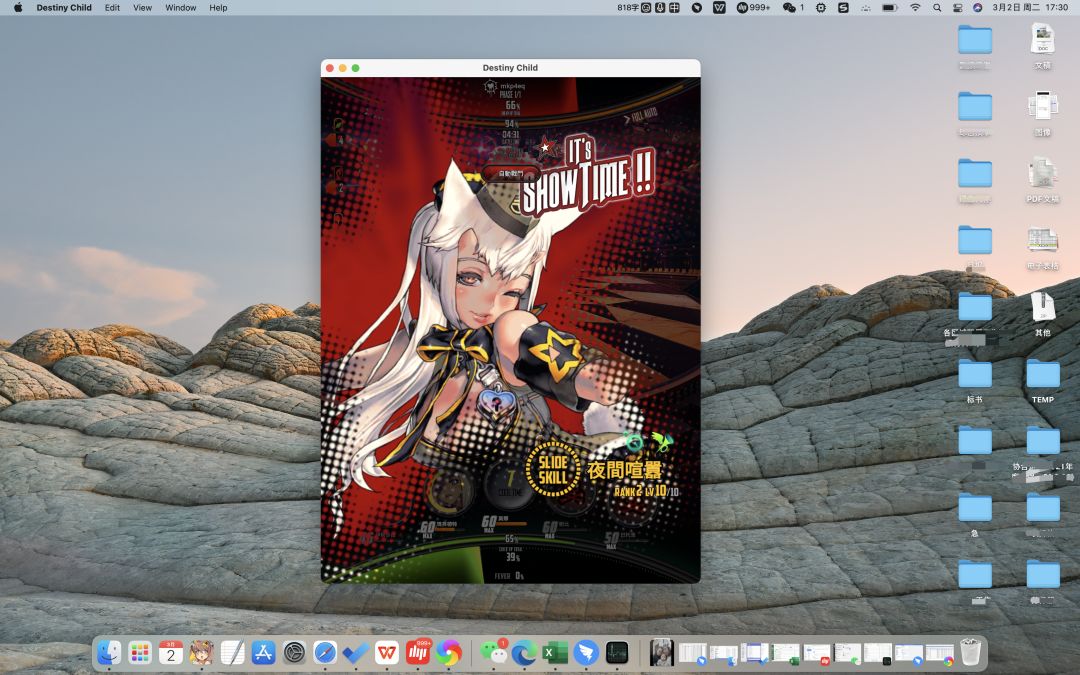Open WPS Office in the Dock
Screen dimensions: 1080x675
pos(387,652)
